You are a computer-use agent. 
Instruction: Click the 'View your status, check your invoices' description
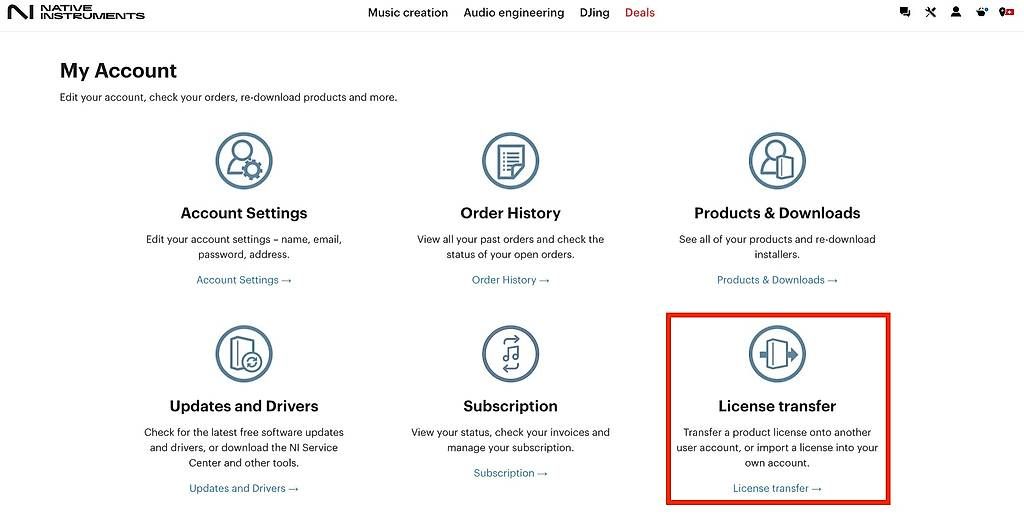tap(511, 440)
